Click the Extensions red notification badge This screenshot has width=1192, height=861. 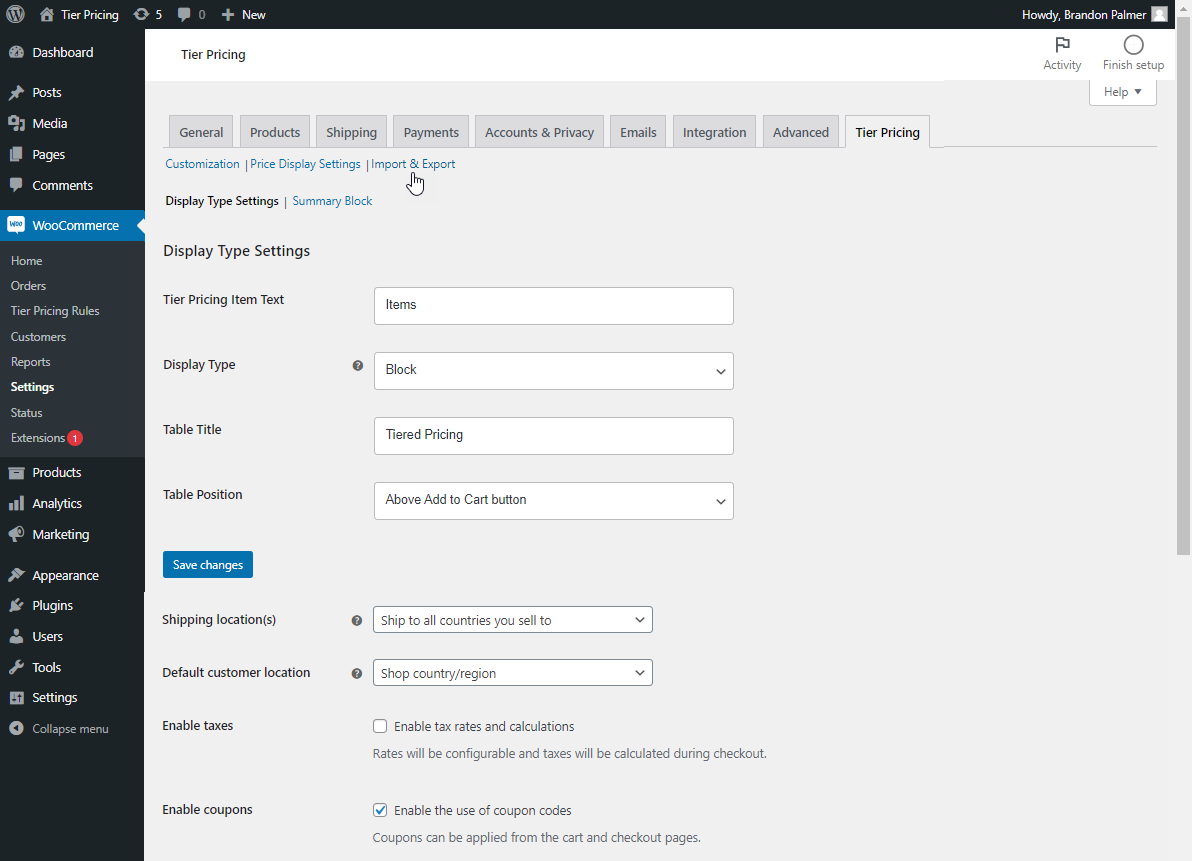(74, 438)
